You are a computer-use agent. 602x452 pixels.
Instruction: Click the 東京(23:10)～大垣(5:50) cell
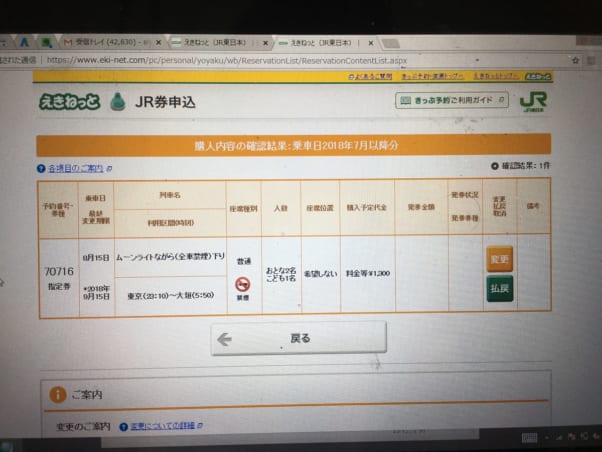[x=171, y=295]
